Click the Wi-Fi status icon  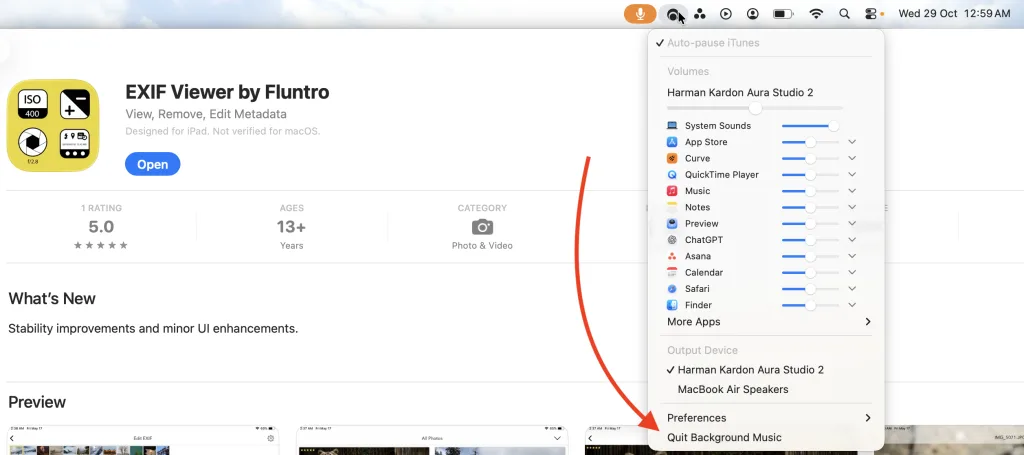(x=816, y=14)
